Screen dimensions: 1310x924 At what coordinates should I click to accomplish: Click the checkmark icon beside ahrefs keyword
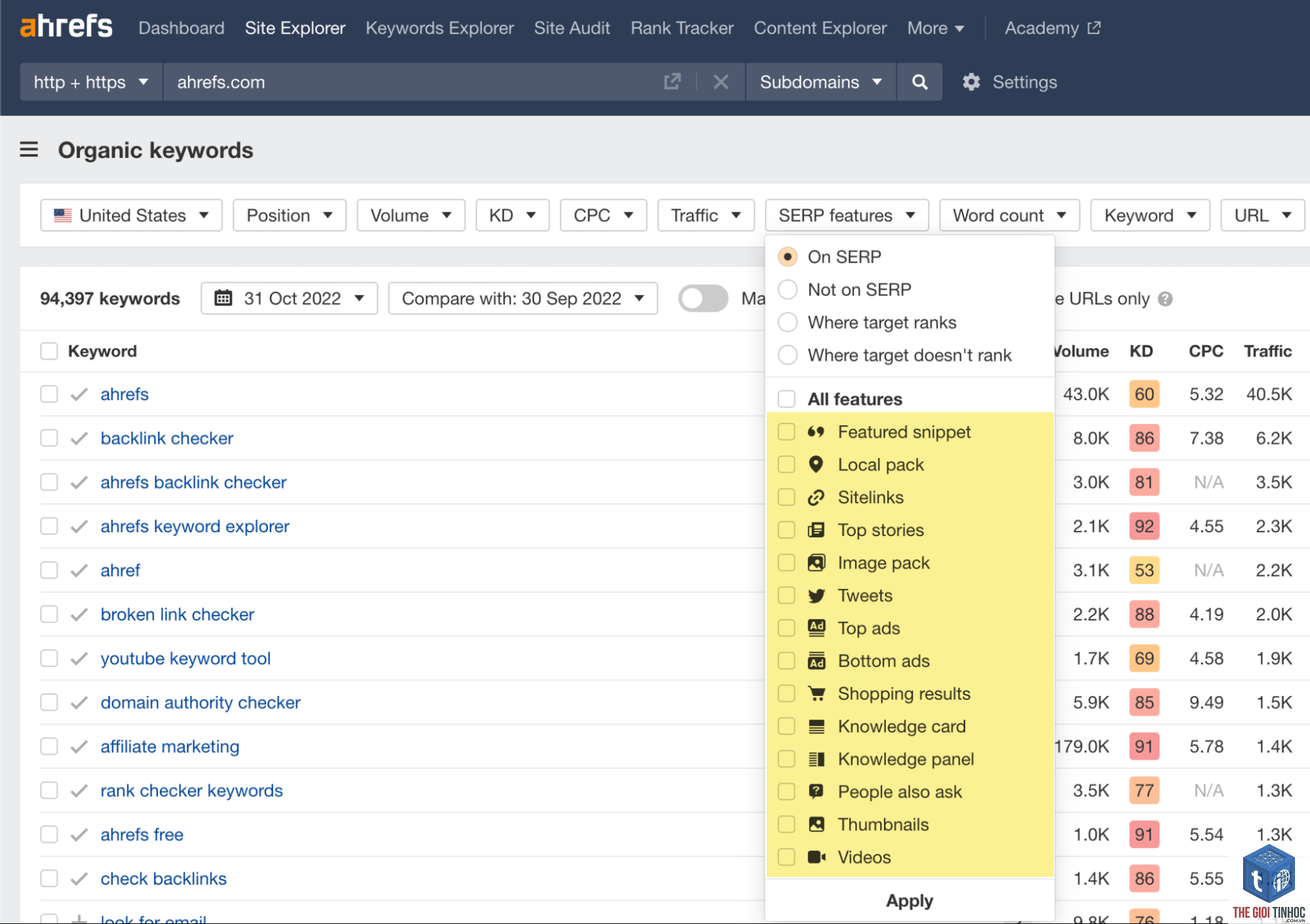79,395
